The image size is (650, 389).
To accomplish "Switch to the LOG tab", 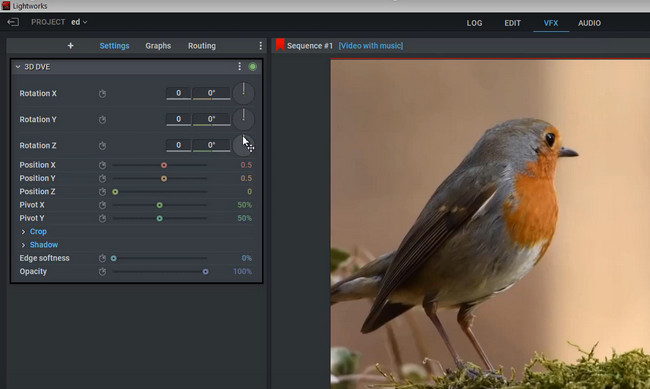I will (474, 23).
